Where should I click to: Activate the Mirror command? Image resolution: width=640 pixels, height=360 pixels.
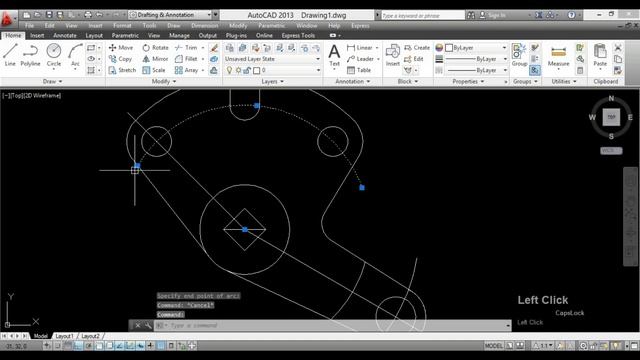point(155,59)
